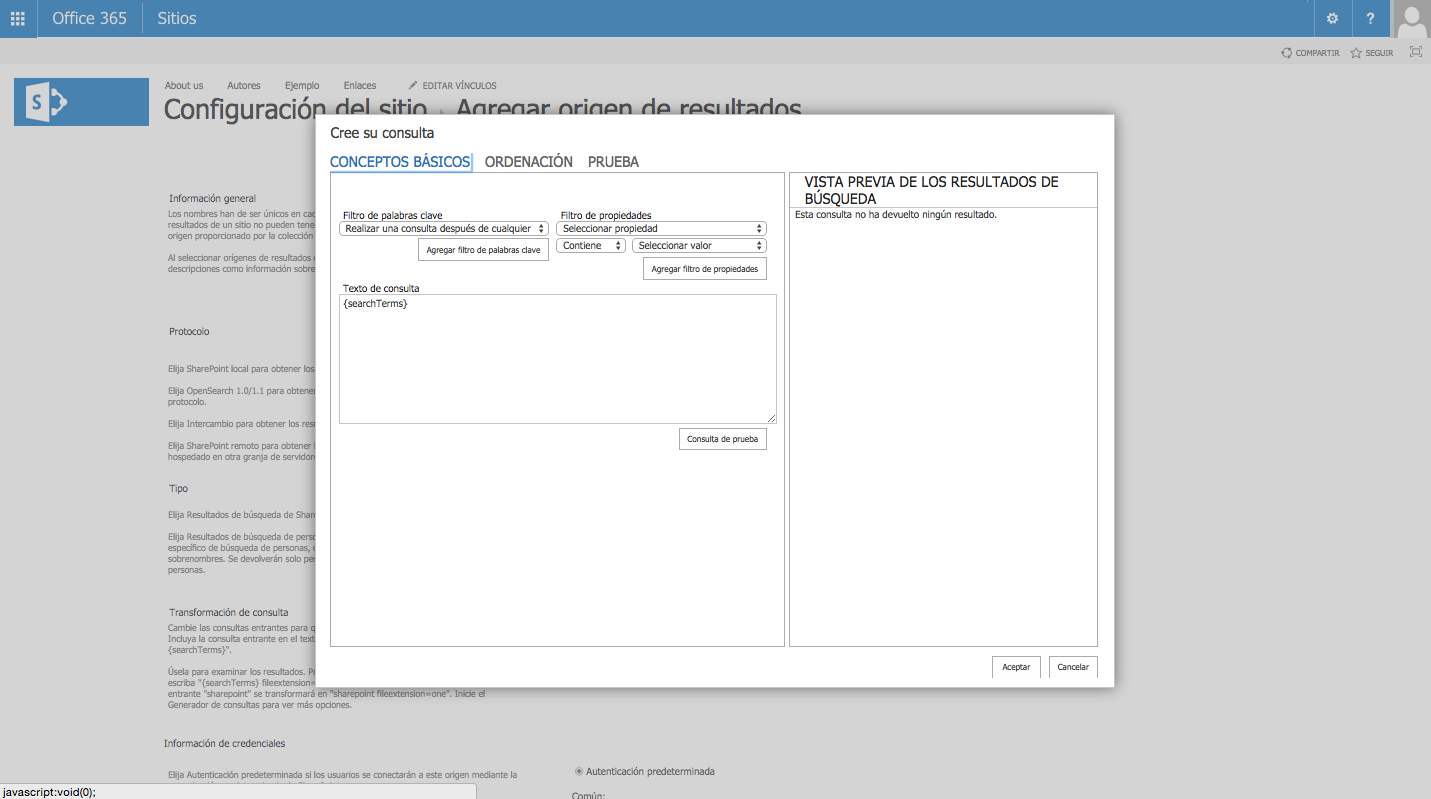Toggle the focus mode icon top right
The height and width of the screenshot is (799, 1431).
coord(1415,51)
